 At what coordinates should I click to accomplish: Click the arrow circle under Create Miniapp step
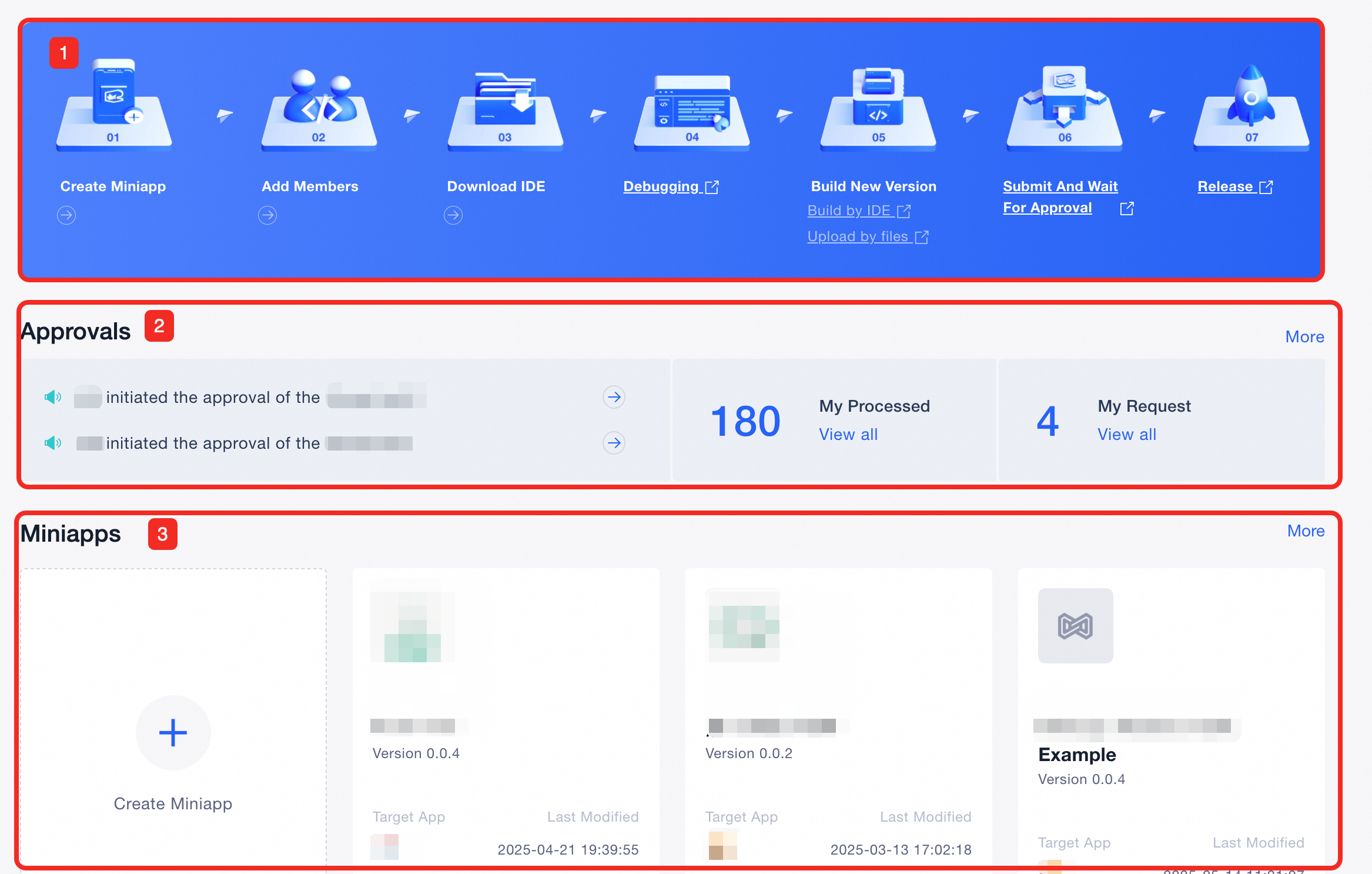click(66, 215)
